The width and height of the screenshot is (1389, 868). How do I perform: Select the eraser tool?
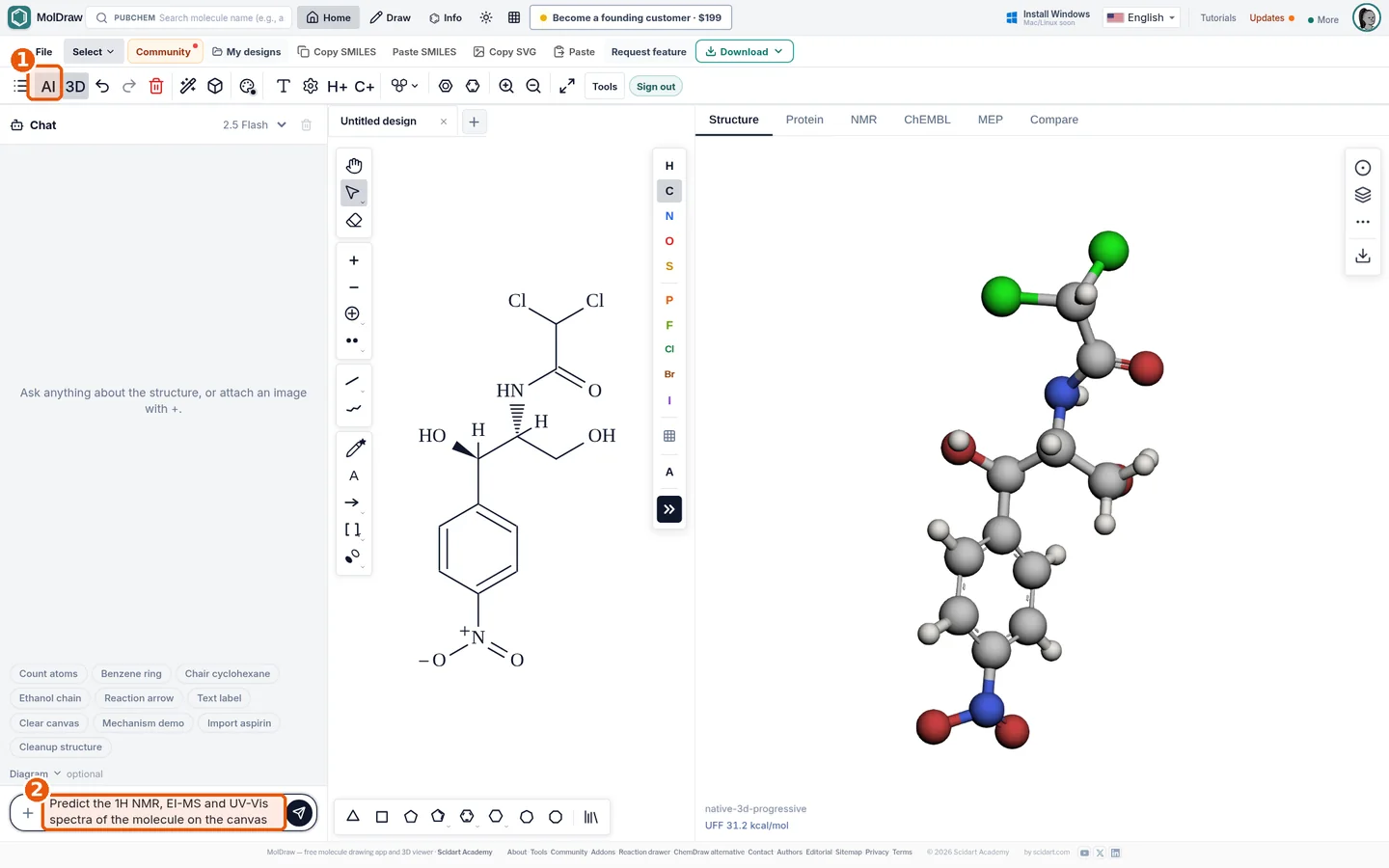tap(354, 221)
